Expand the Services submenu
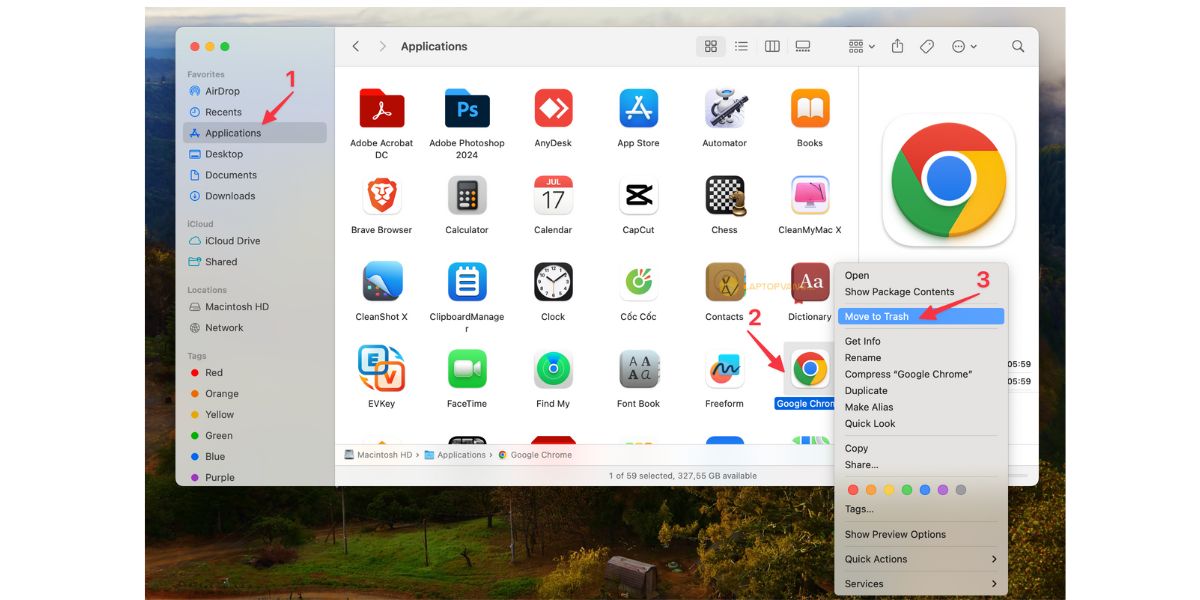 tap(921, 584)
